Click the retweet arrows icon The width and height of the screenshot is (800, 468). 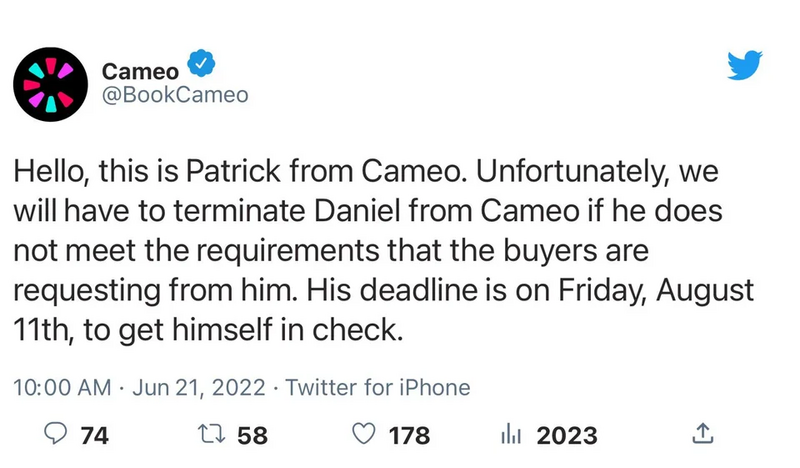[212, 435]
